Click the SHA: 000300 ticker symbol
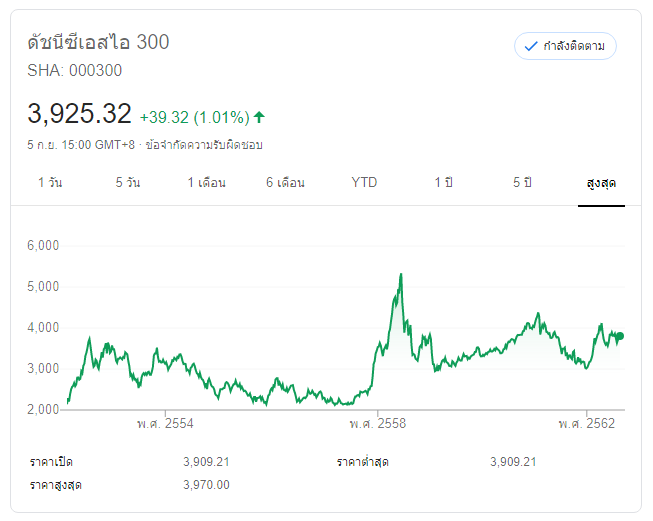 [x=76, y=71]
